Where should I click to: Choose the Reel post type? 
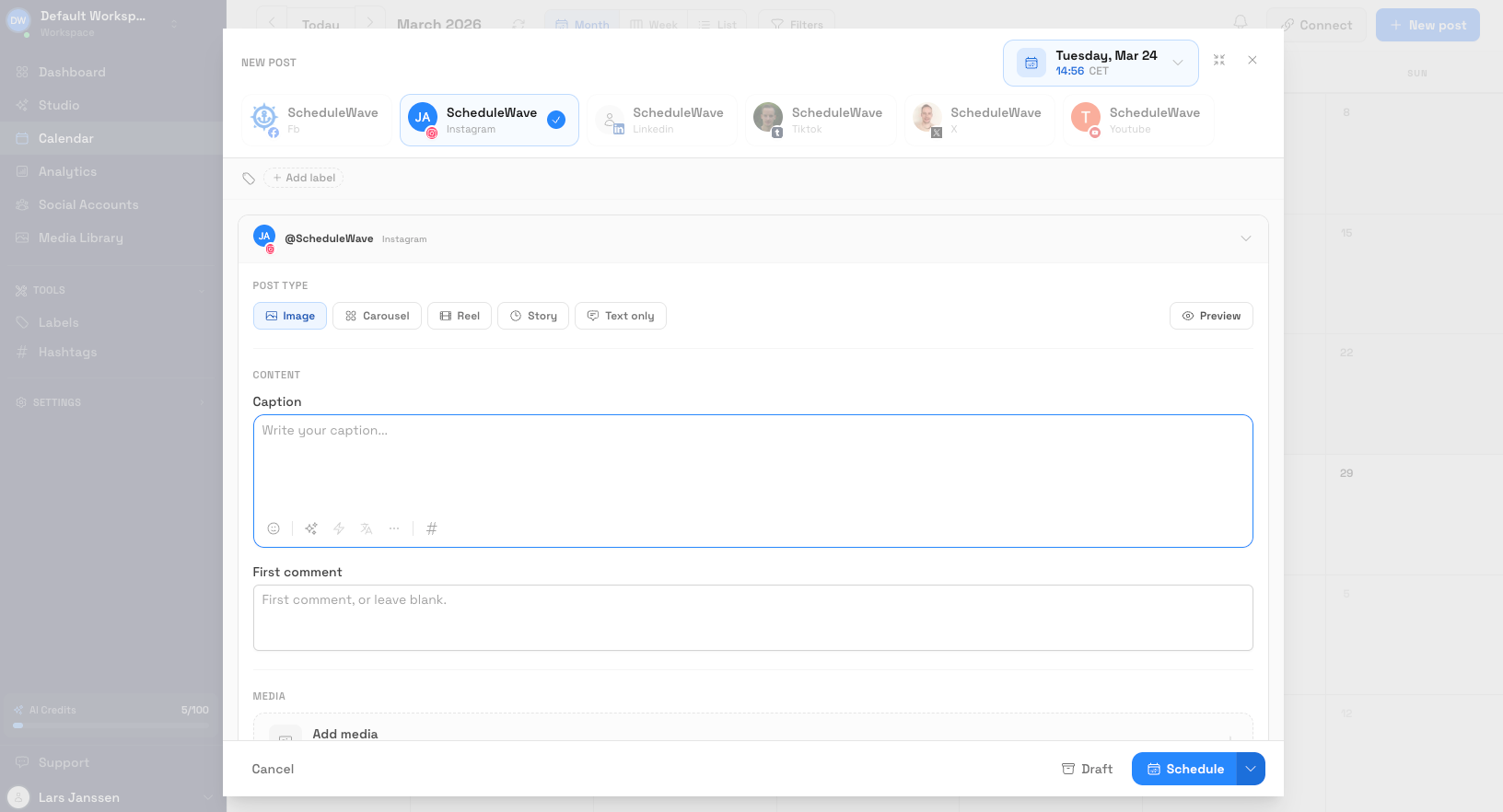pyautogui.click(x=460, y=316)
